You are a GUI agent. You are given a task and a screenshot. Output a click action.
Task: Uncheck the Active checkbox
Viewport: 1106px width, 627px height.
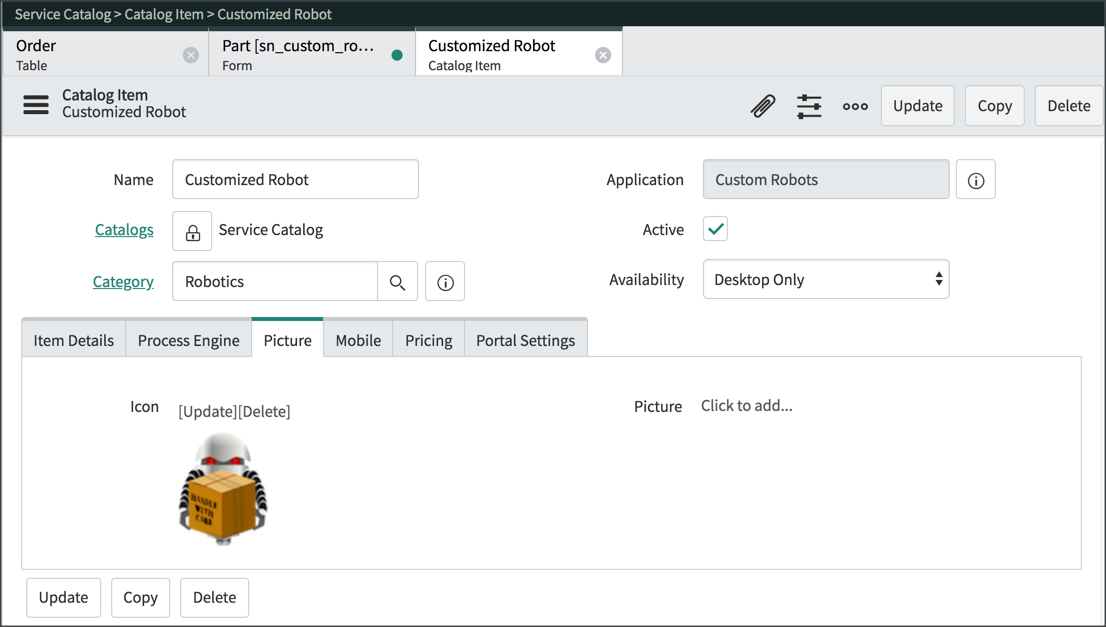[714, 229]
